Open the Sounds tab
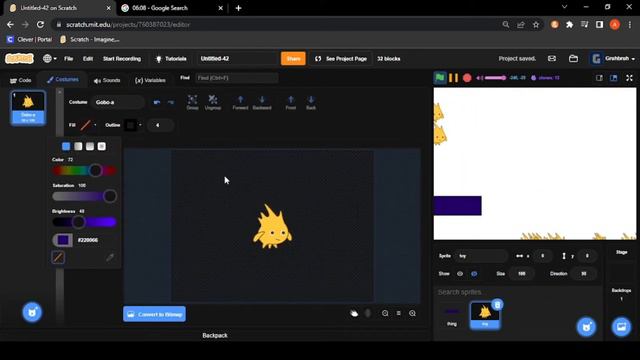Image resolution: width=640 pixels, height=360 pixels. coord(107,80)
